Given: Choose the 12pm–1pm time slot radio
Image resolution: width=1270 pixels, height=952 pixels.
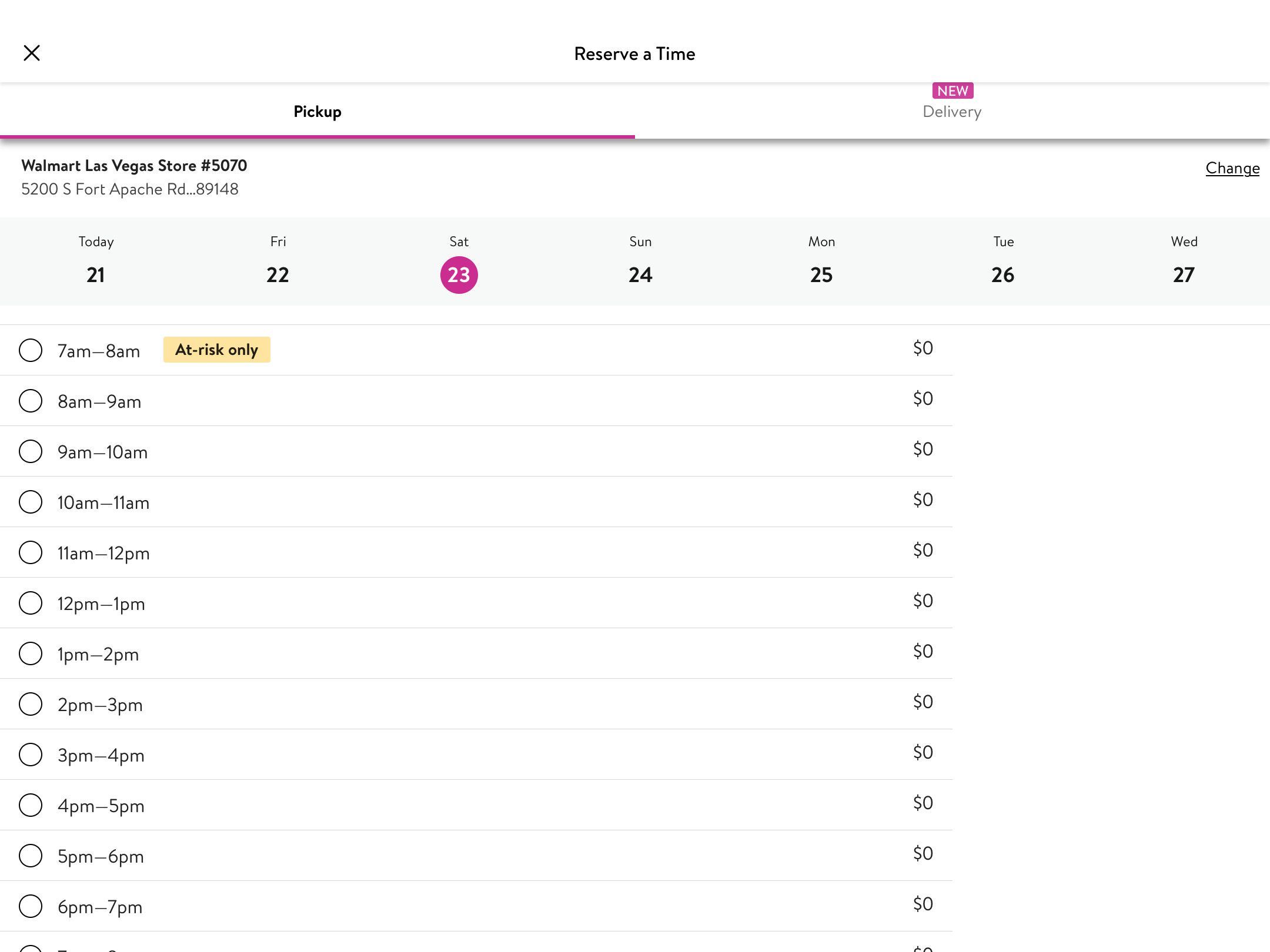Looking at the screenshot, I should 31,603.
